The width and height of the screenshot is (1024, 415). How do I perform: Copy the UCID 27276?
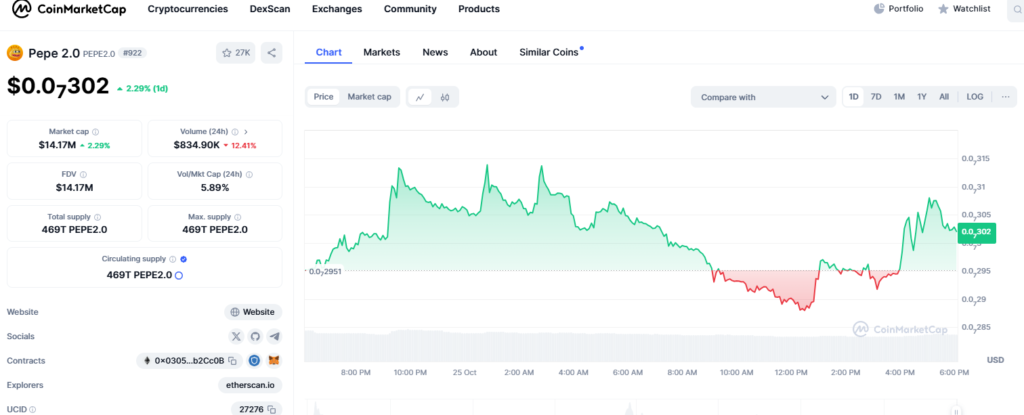tap(272, 409)
